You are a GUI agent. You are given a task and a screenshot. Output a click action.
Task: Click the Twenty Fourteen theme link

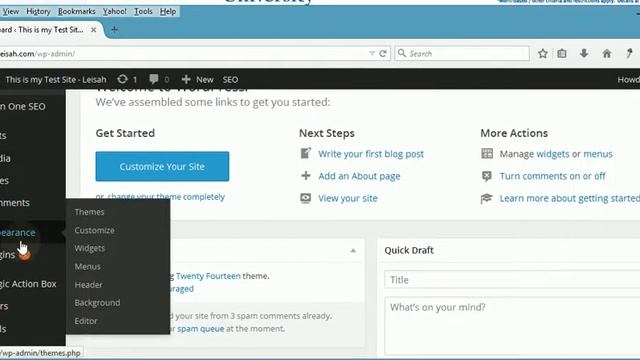point(208,276)
